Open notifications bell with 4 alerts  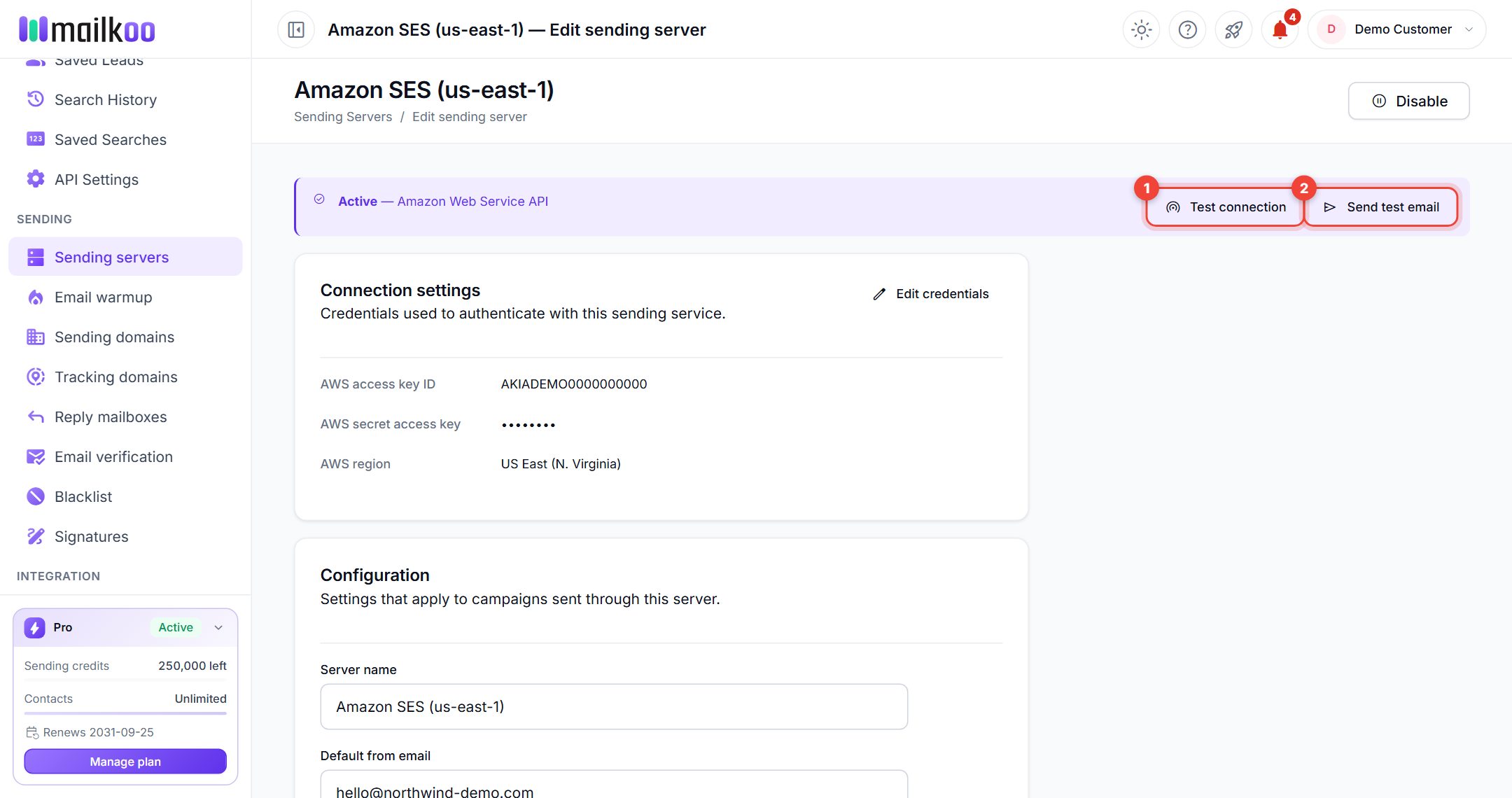tap(1280, 29)
